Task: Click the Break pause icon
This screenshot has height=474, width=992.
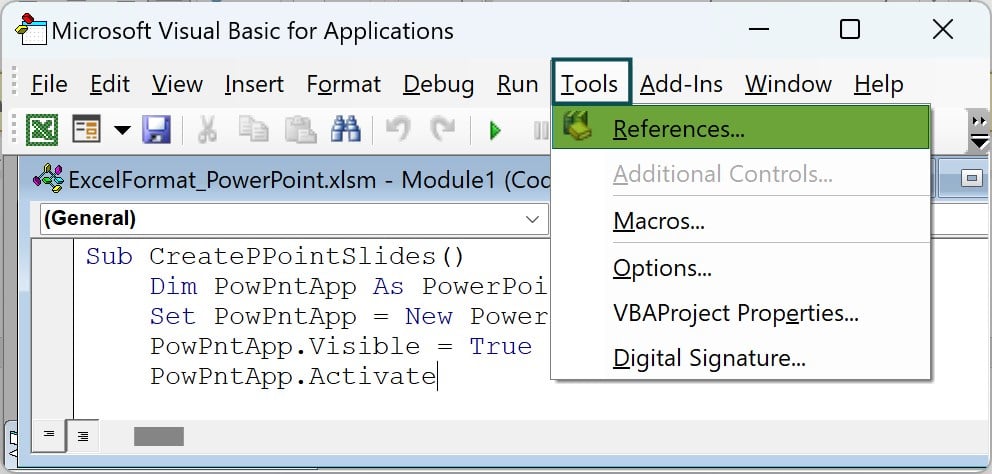Action: [541, 130]
